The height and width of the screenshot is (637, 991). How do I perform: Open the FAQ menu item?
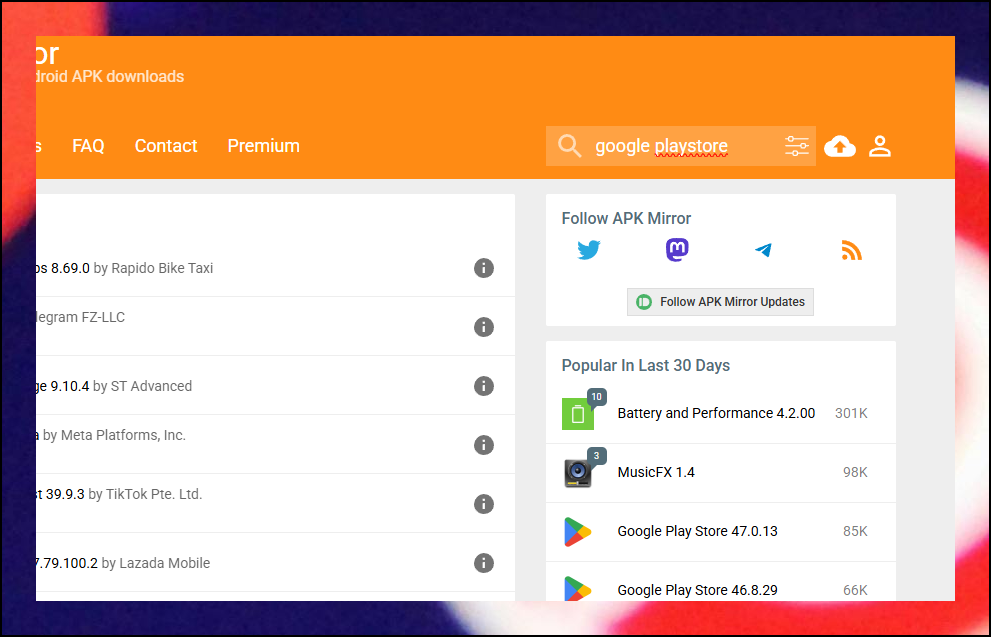click(88, 146)
